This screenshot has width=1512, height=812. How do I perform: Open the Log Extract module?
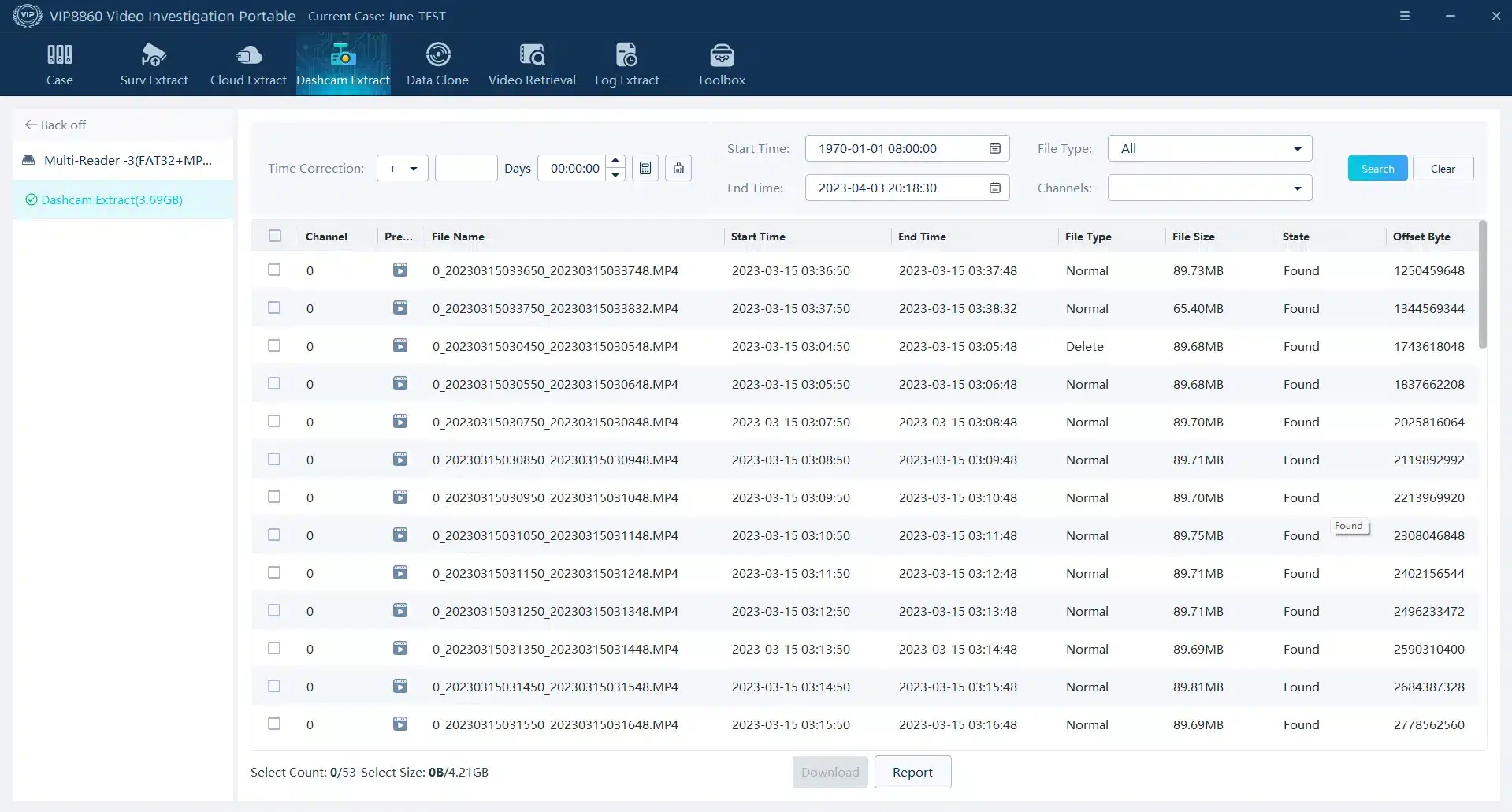[x=626, y=64]
